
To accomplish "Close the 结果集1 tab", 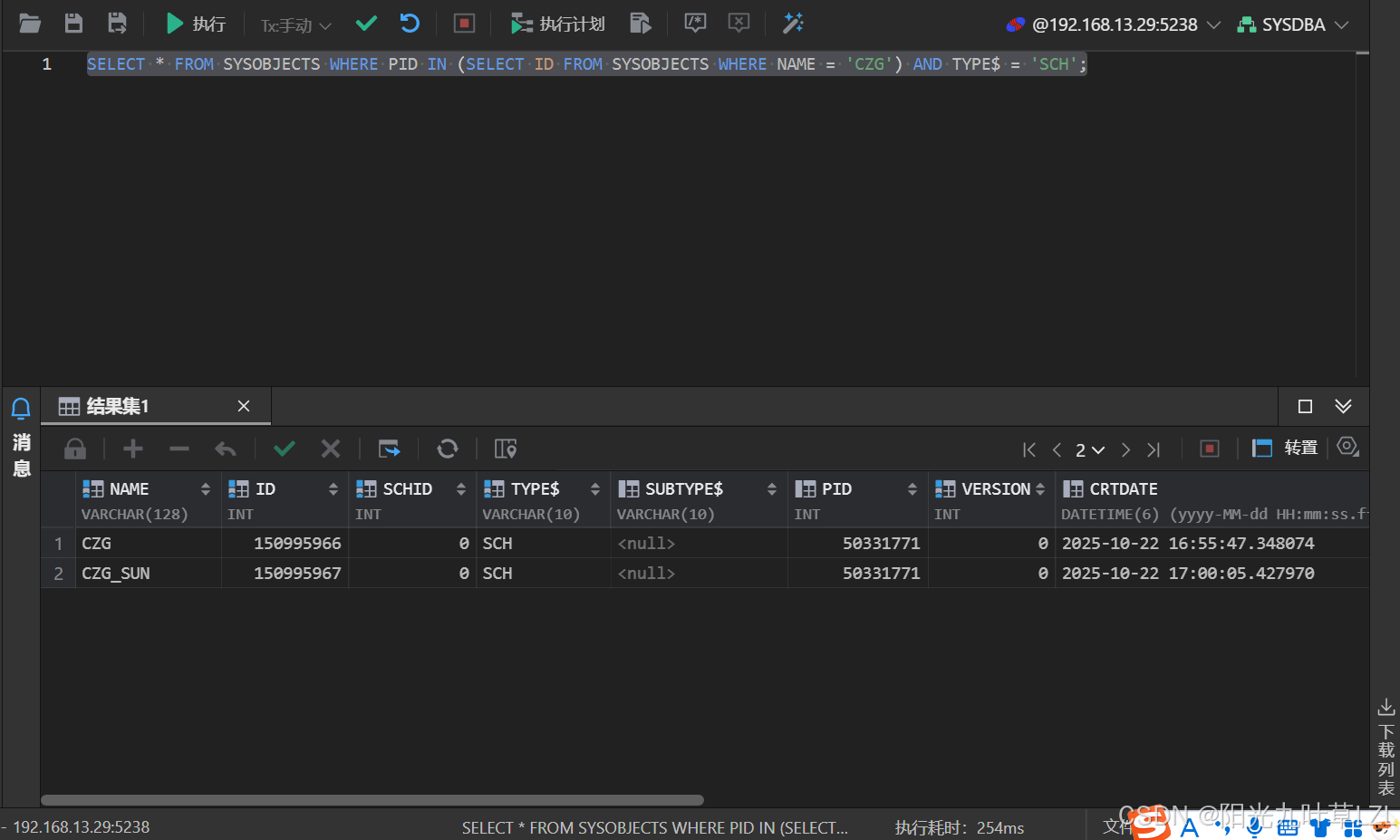I will (x=243, y=406).
